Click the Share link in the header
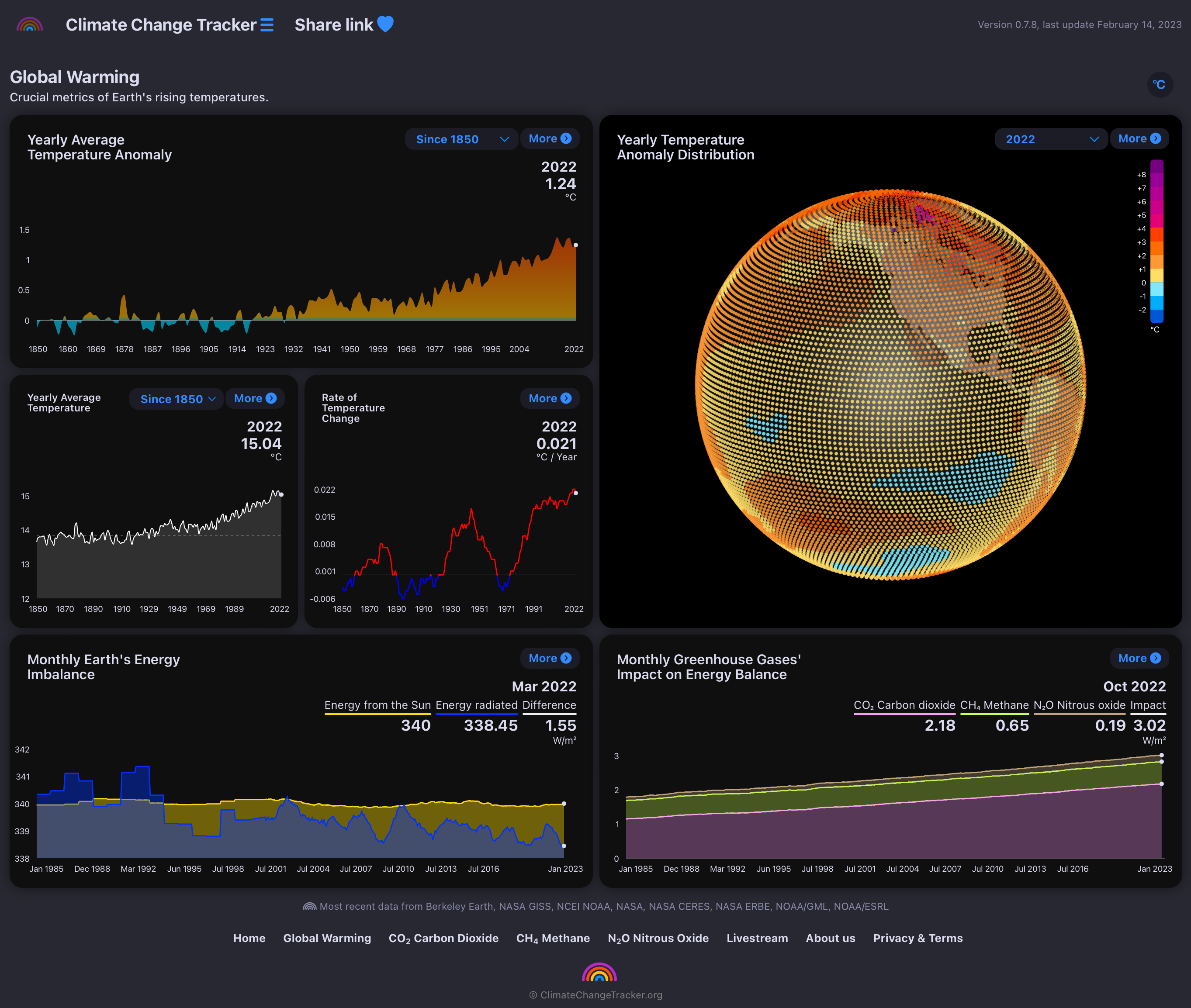 click(x=334, y=24)
